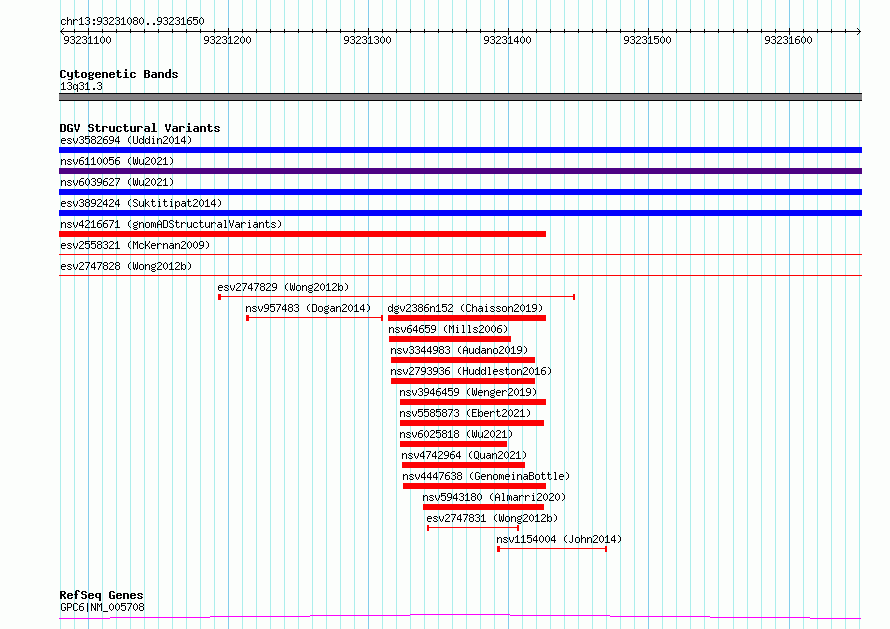The width and height of the screenshot is (890, 629).
Task: Click nsv1154004 (John2014) interval line
Action: [552, 549]
